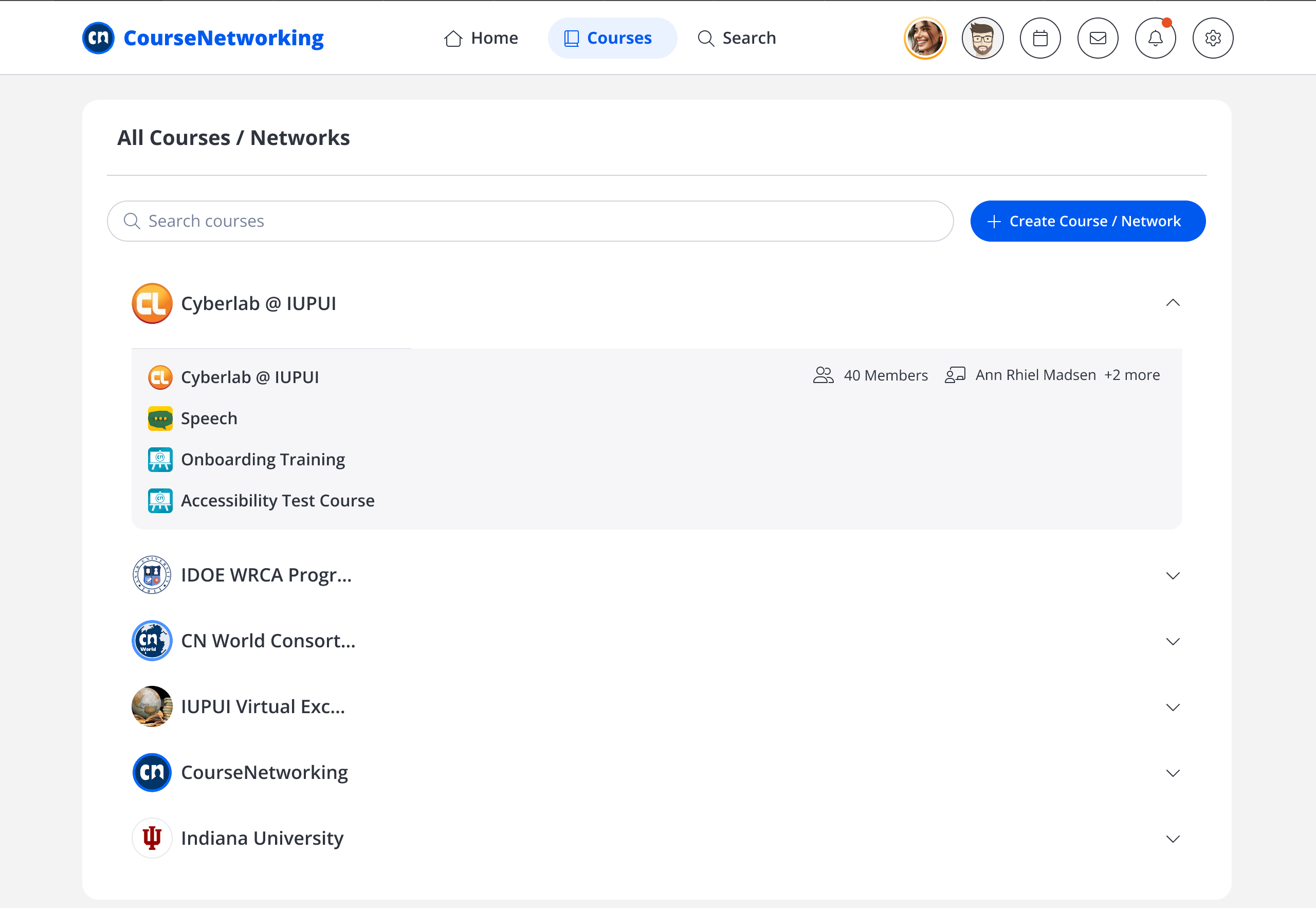The height and width of the screenshot is (908, 1316).
Task: Open the Search tab in navigation
Action: [737, 38]
